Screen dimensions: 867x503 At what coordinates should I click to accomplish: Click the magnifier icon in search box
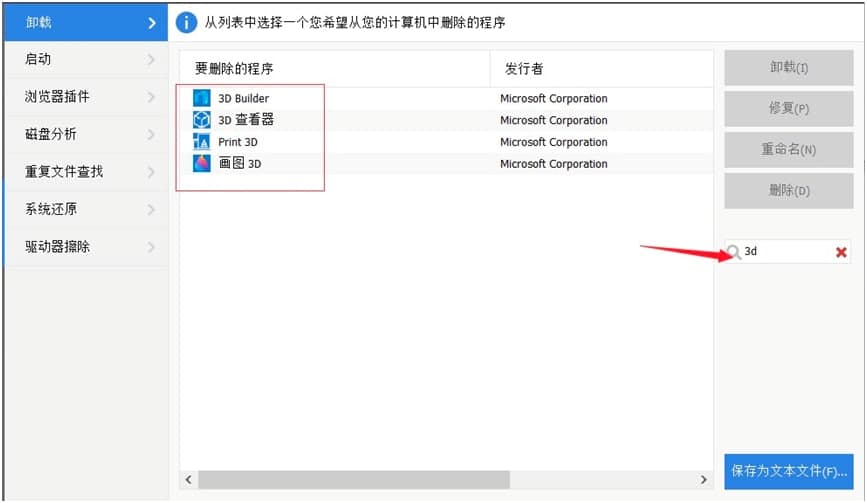(x=734, y=252)
